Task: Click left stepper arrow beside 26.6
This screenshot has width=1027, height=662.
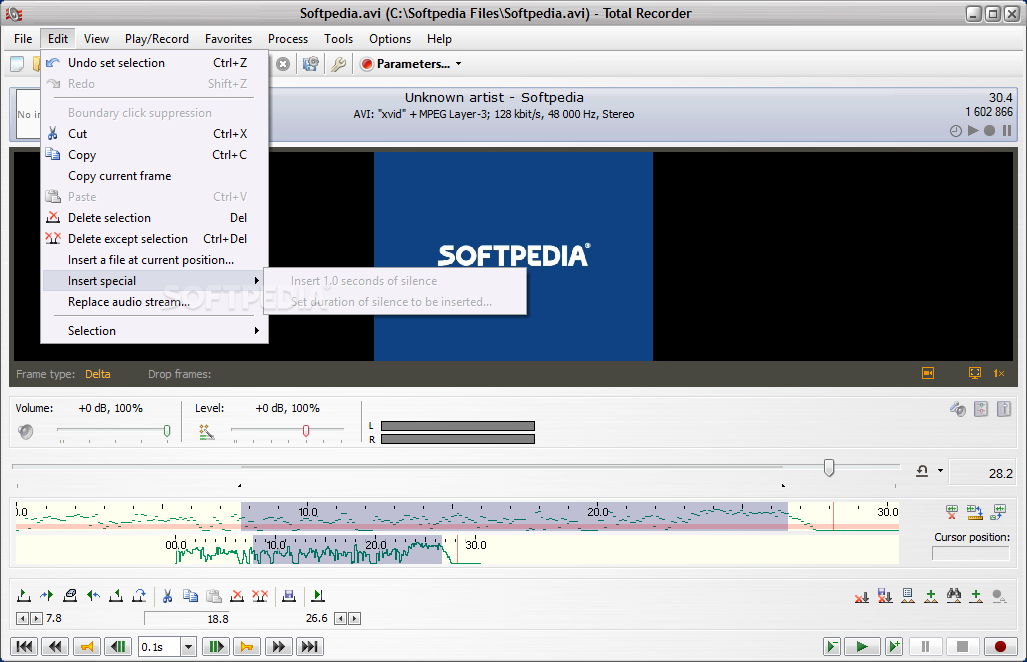Action: pos(341,618)
